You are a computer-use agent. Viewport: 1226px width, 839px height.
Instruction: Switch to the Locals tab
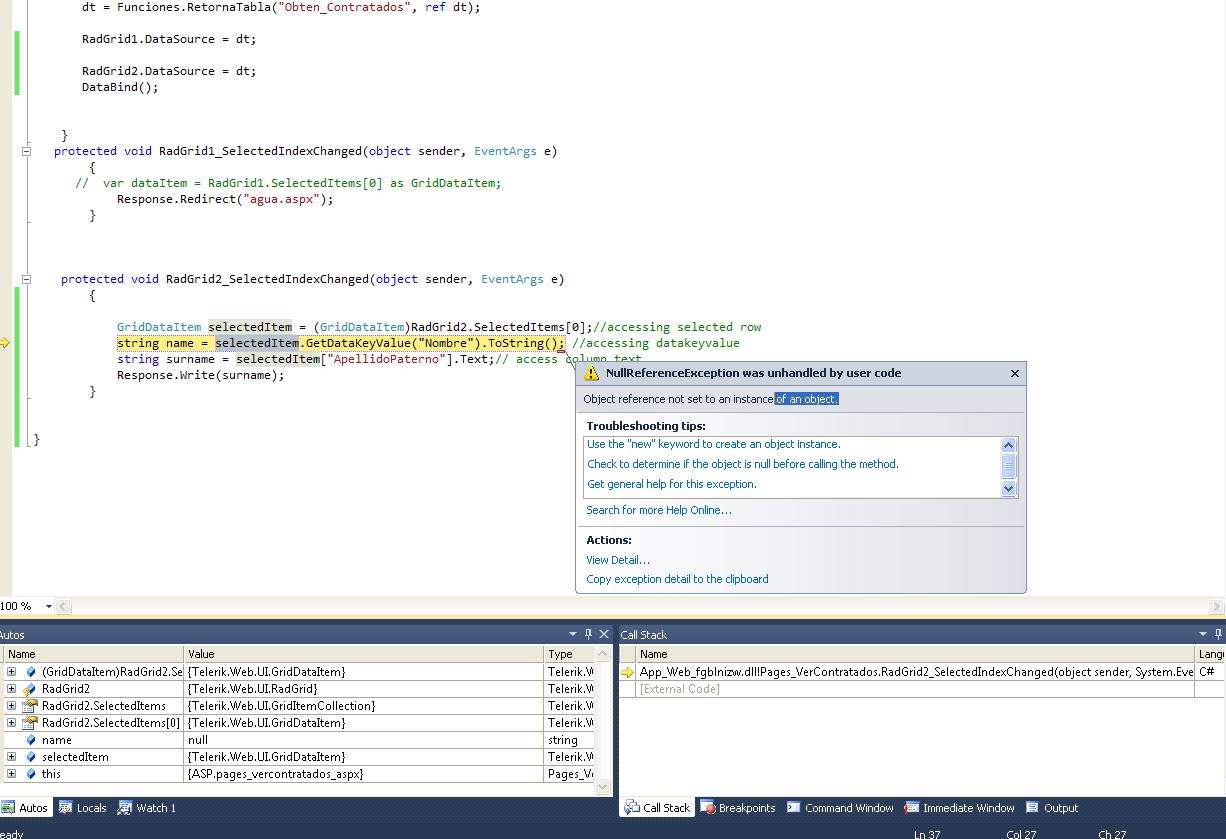click(x=83, y=808)
